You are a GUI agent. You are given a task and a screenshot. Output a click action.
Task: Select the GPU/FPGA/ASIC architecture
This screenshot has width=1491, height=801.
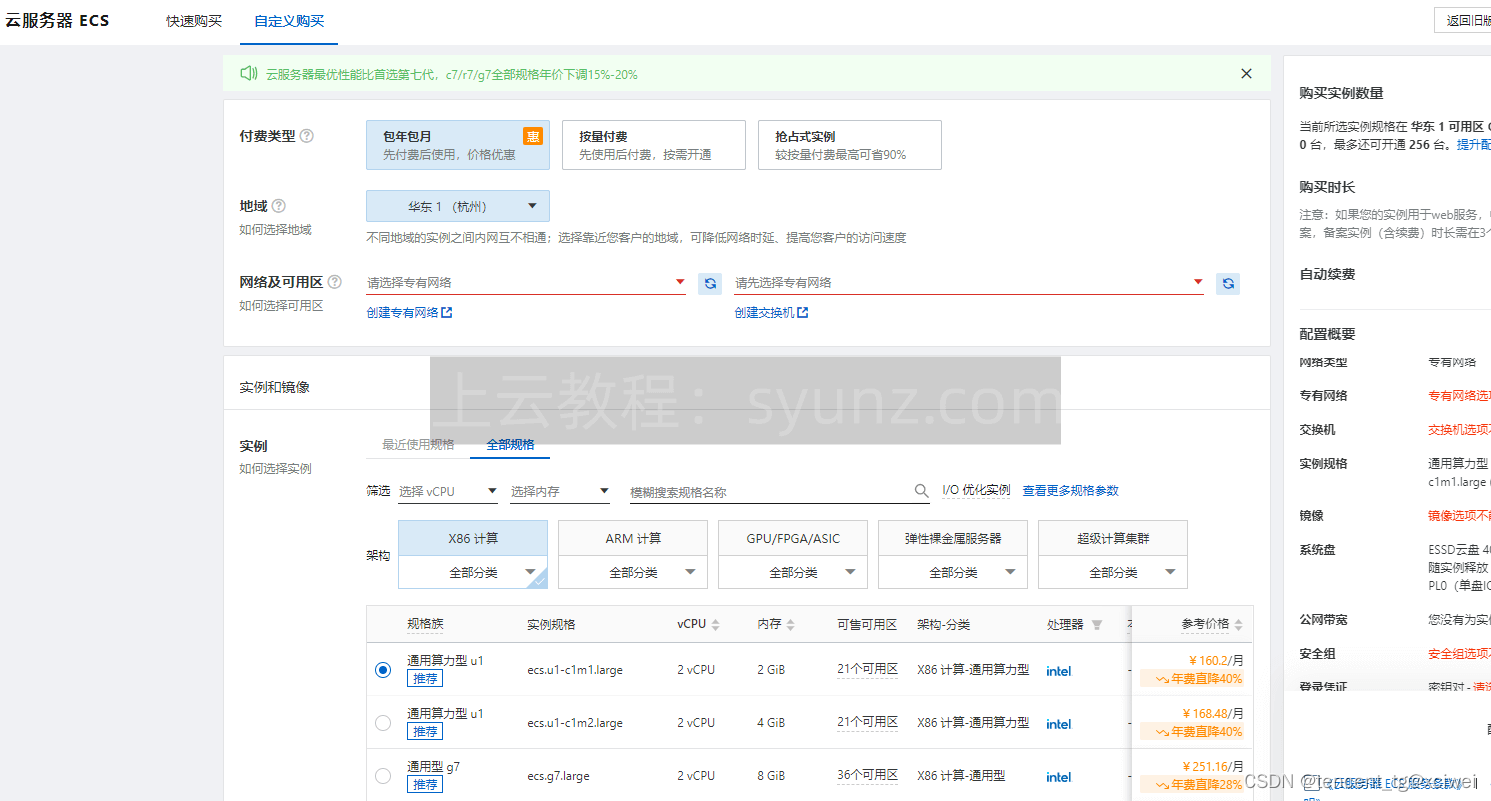coord(793,538)
